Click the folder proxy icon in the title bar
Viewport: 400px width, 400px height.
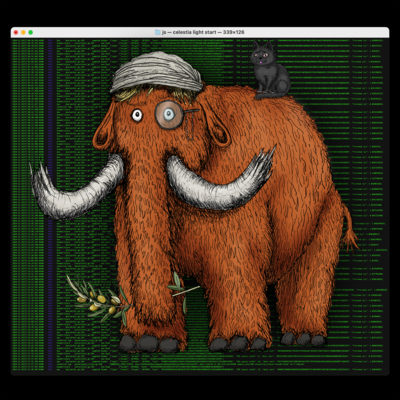[158, 32]
